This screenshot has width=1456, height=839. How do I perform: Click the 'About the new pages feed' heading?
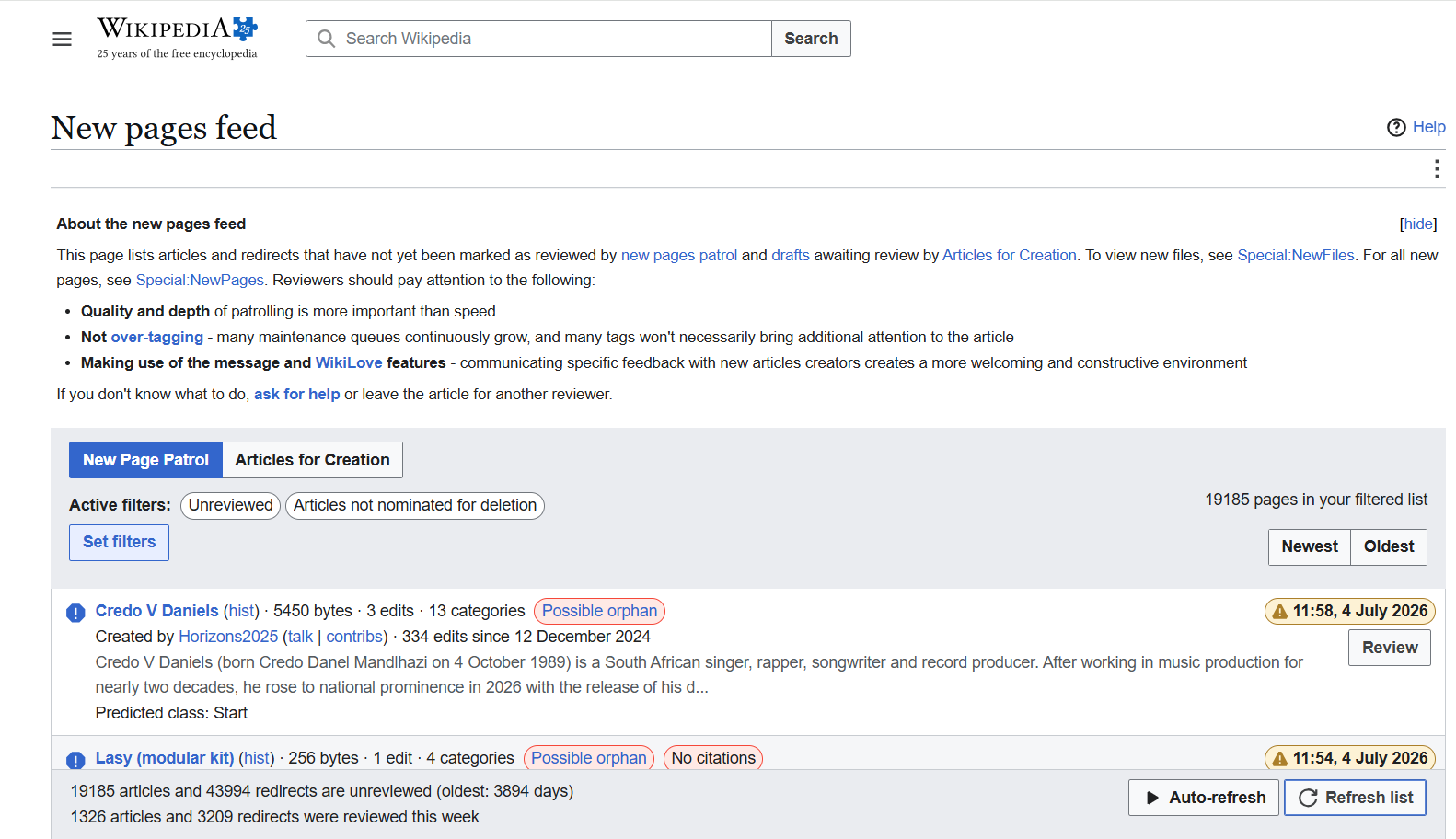[151, 224]
